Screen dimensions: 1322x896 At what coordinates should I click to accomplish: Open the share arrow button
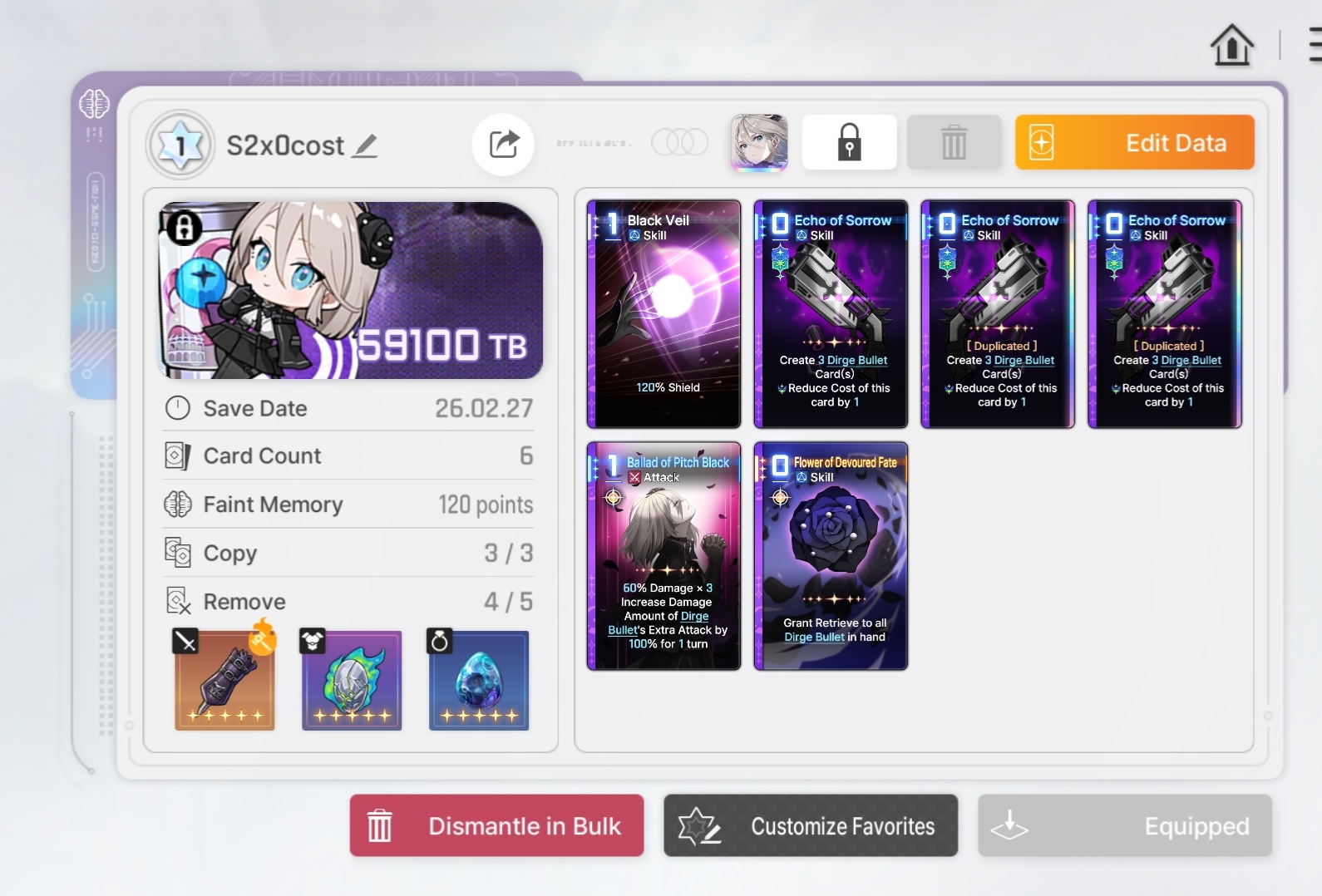tap(503, 145)
